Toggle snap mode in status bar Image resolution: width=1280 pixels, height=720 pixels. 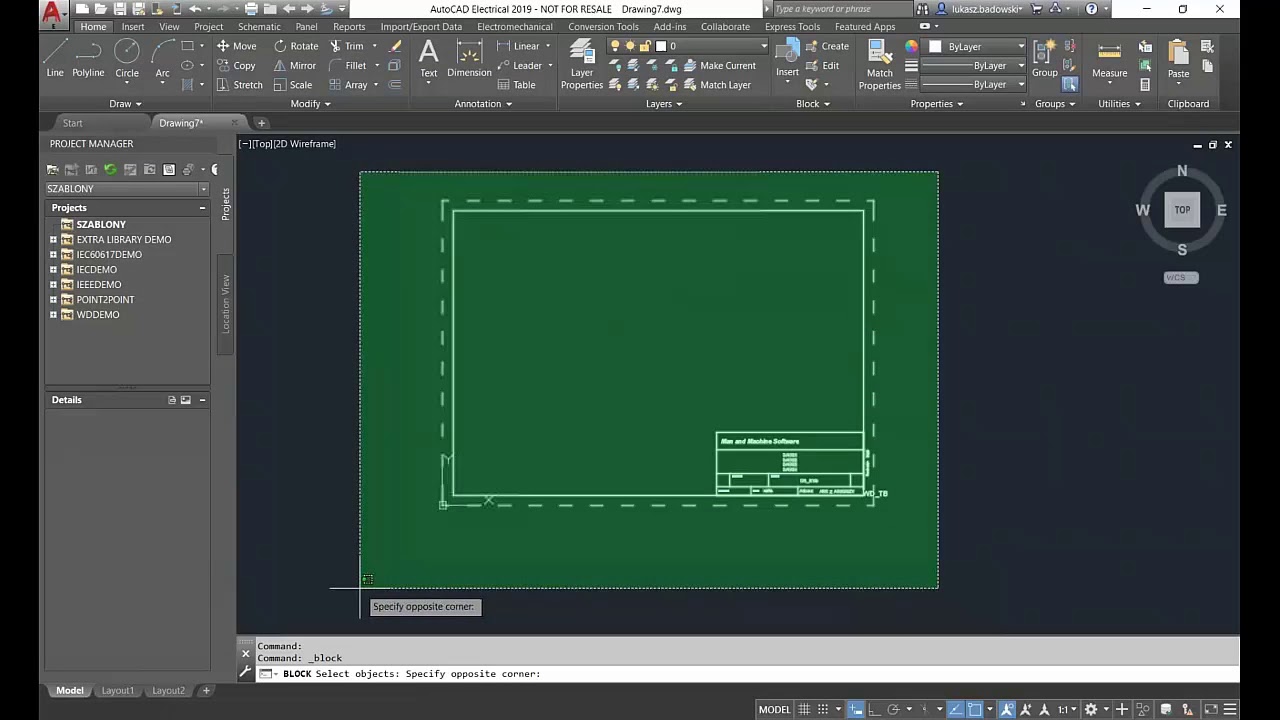click(x=822, y=710)
